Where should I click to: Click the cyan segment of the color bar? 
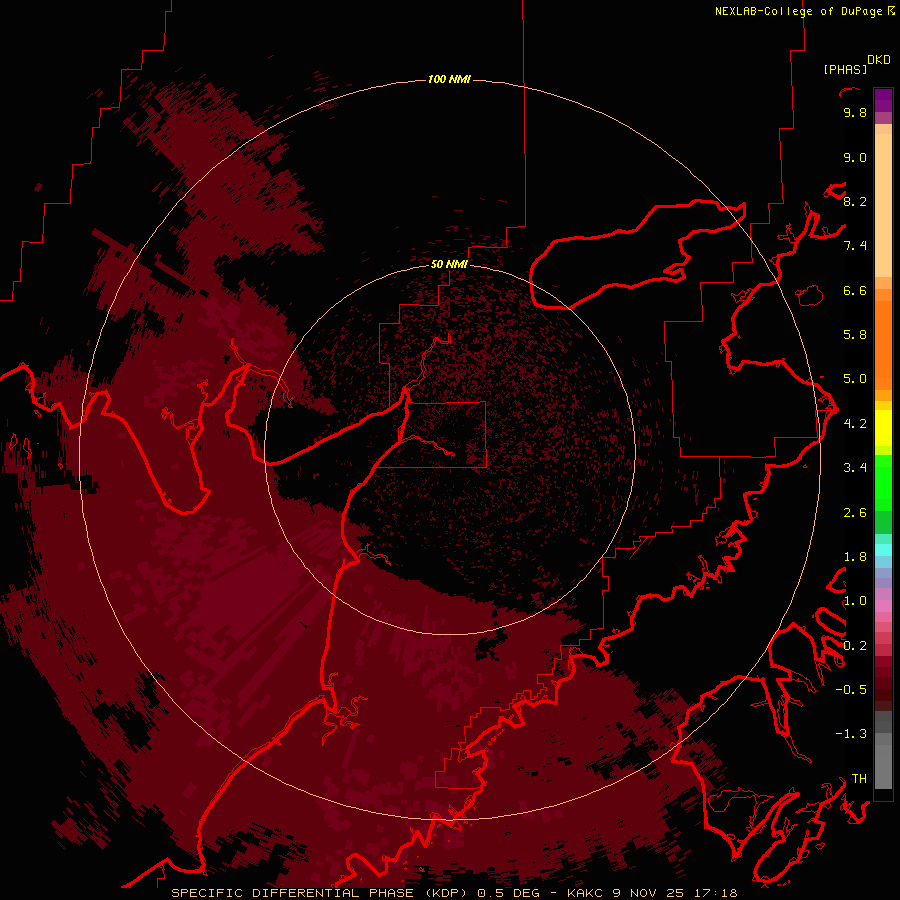pos(883,549)
